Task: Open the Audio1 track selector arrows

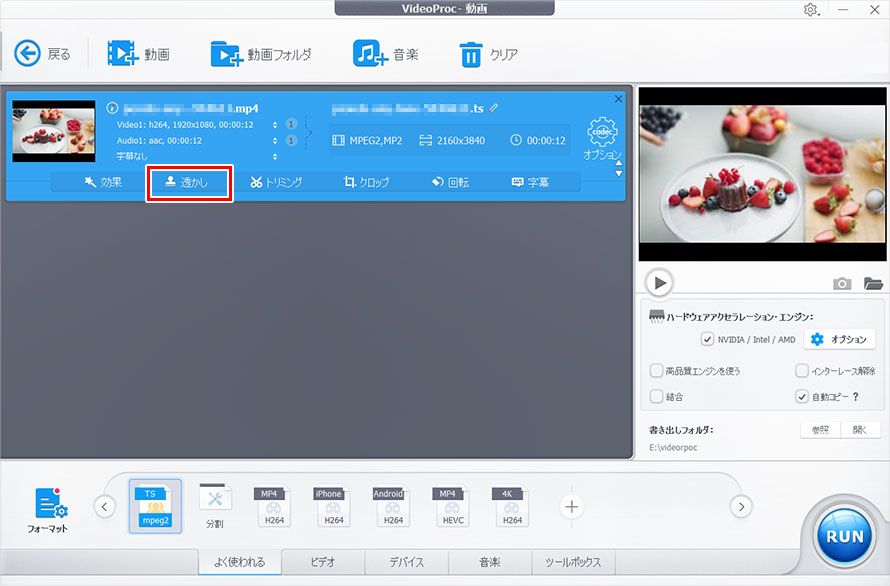Action: 275,140
